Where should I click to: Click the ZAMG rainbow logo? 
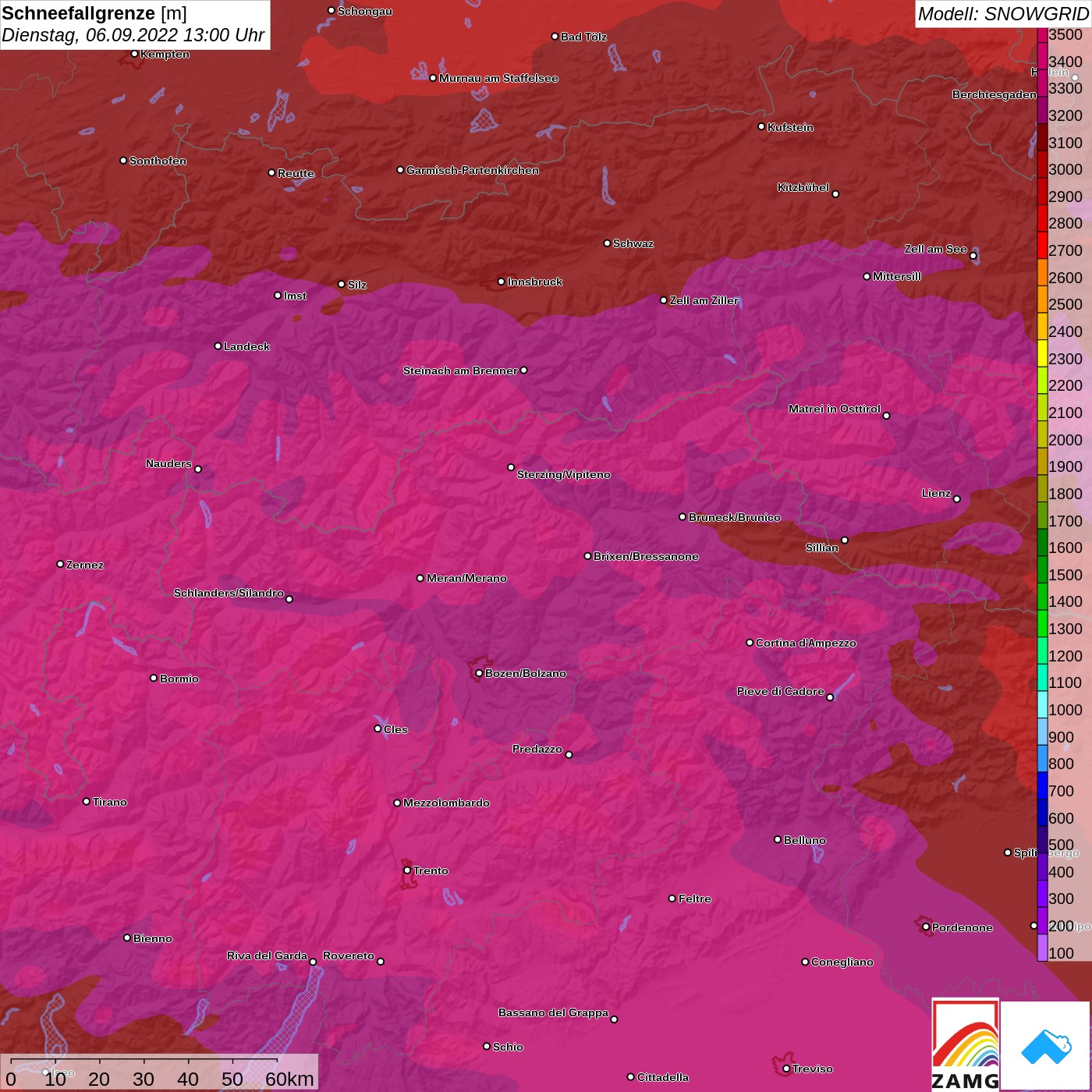[966, 1044]
